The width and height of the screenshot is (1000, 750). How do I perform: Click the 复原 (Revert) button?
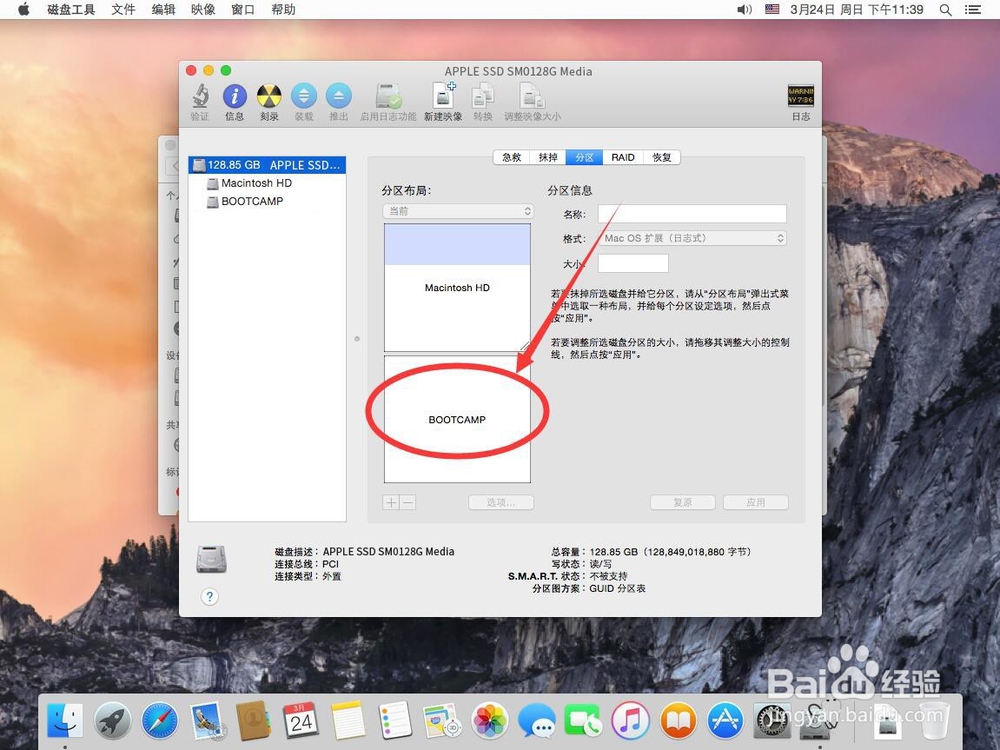click(x=683, y=503)
